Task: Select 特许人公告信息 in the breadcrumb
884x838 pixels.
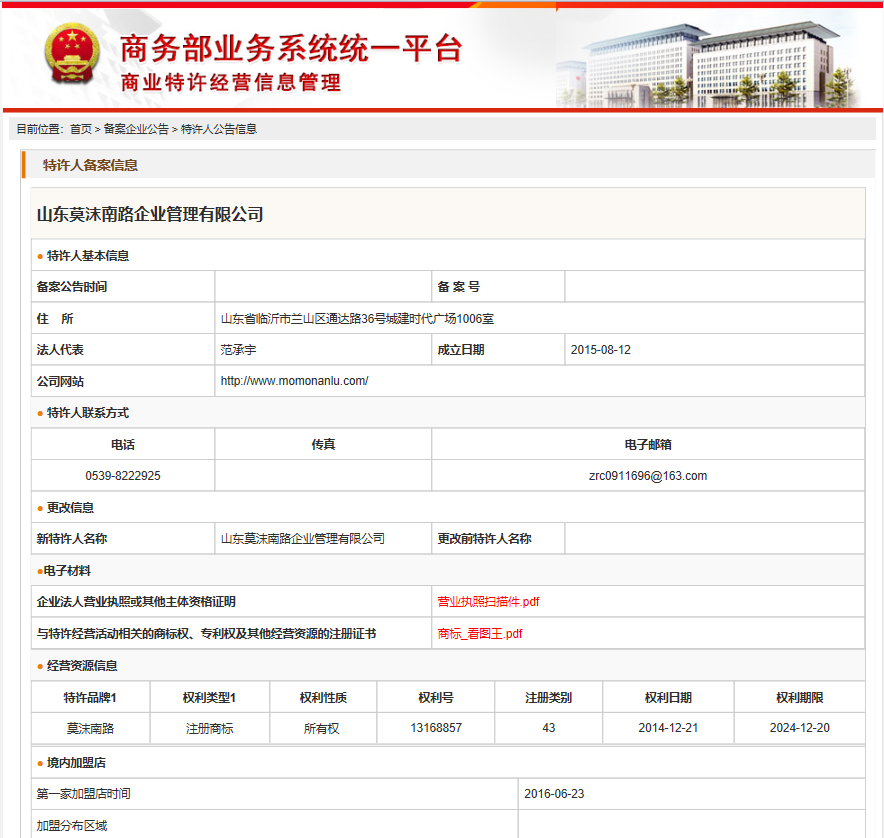Action: pos(219,129)
